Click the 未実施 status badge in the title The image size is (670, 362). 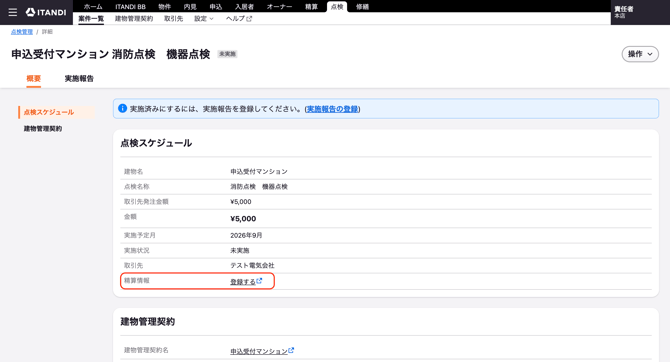tap(227, 54)
